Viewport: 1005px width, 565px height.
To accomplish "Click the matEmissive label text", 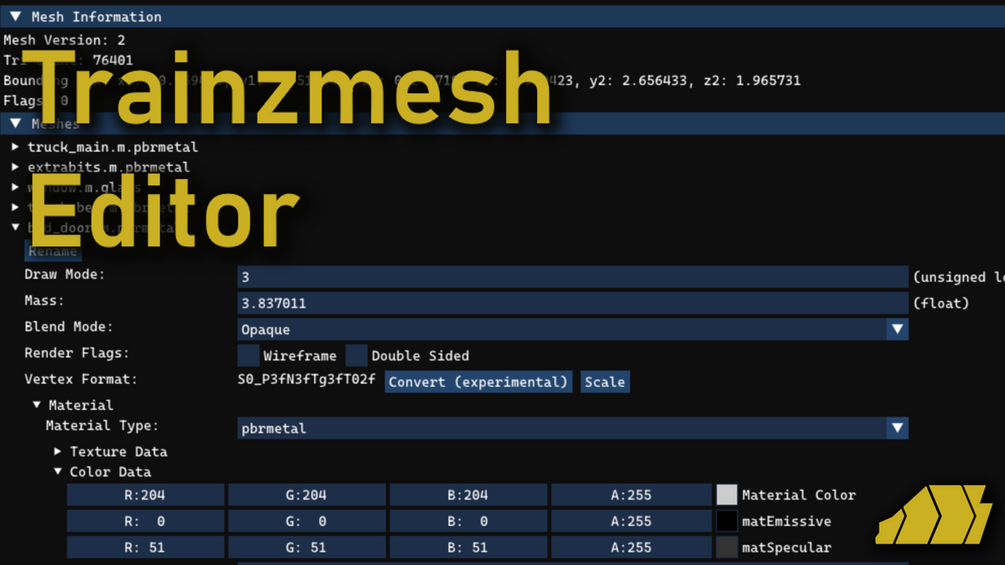I will coord(786,521).
